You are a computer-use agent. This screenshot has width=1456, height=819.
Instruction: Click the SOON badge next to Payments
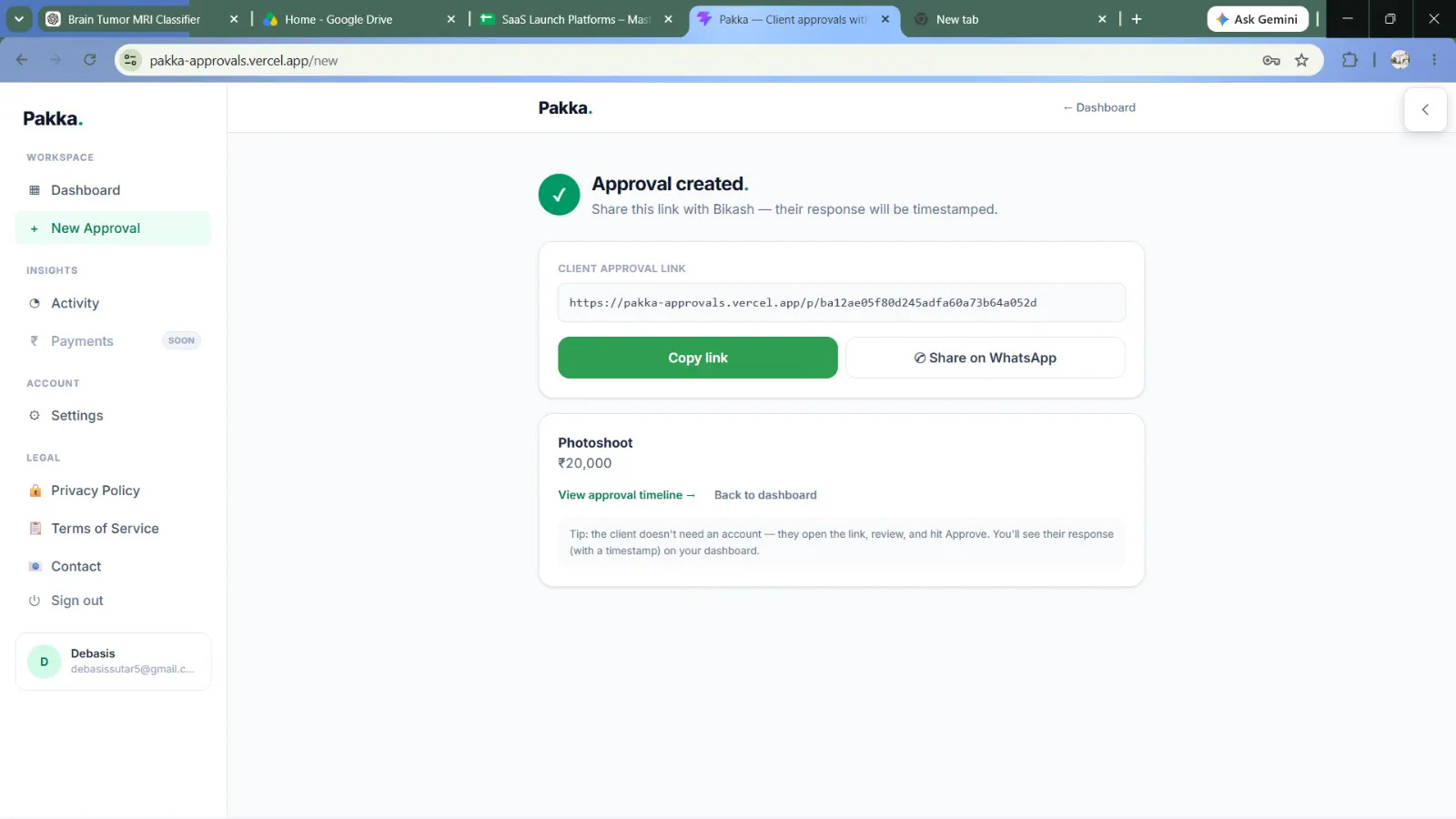(x=181, y=341)
